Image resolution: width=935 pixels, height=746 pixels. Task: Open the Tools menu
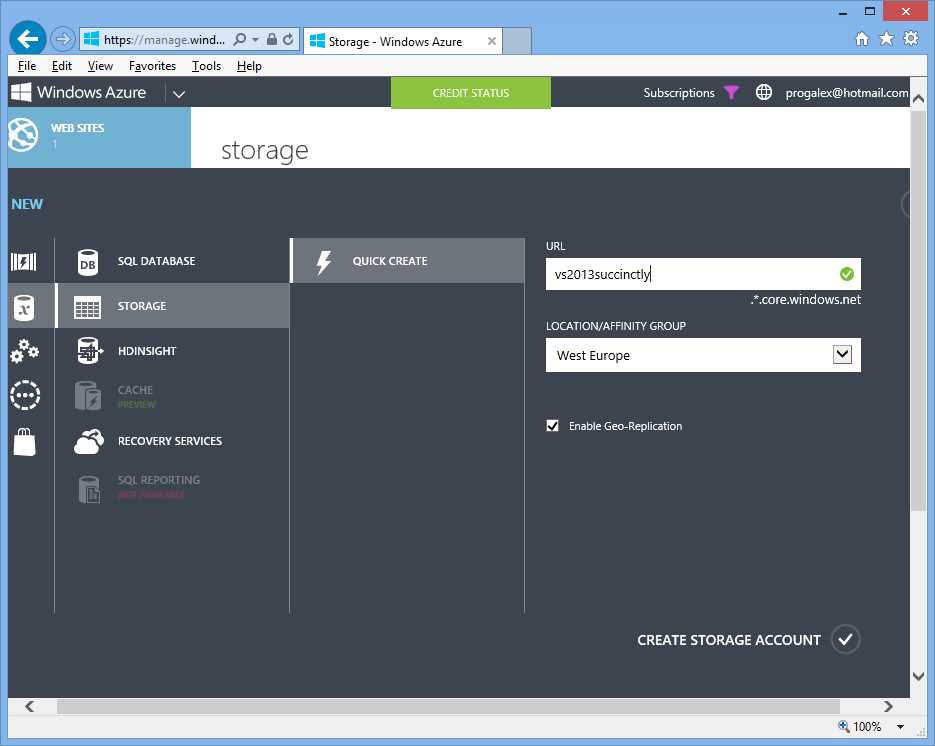pyautogui.click(x=206, y=66)
